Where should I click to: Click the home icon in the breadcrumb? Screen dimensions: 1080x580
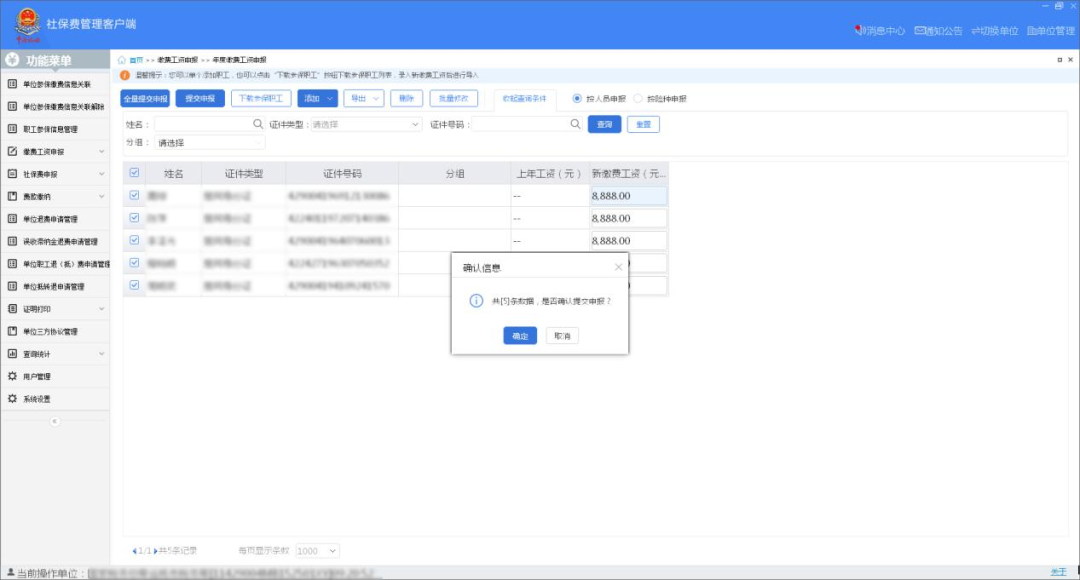(123, 60)
